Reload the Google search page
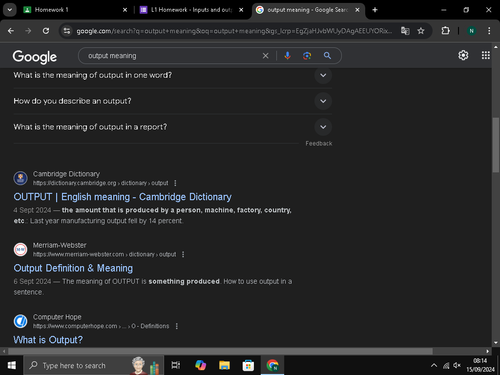This screenshot has width=500, height=375. click(46, 31)
